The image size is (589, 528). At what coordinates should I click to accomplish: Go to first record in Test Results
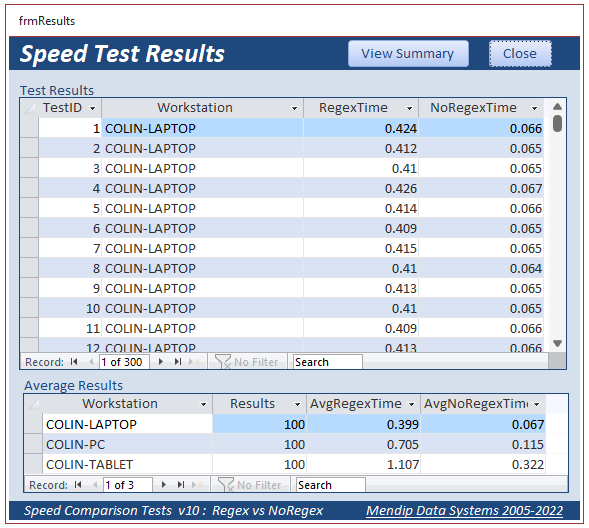[x=74, y=362]
